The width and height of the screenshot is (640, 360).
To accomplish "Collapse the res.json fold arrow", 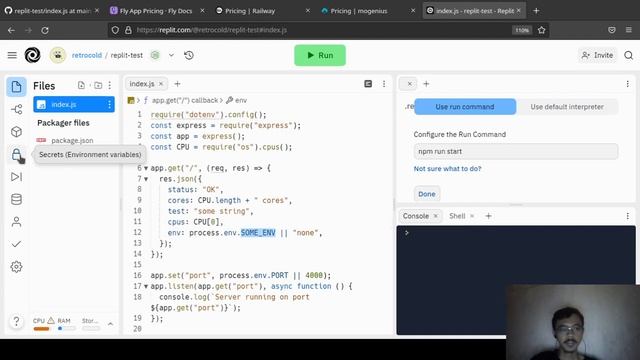I will (146, 179).
